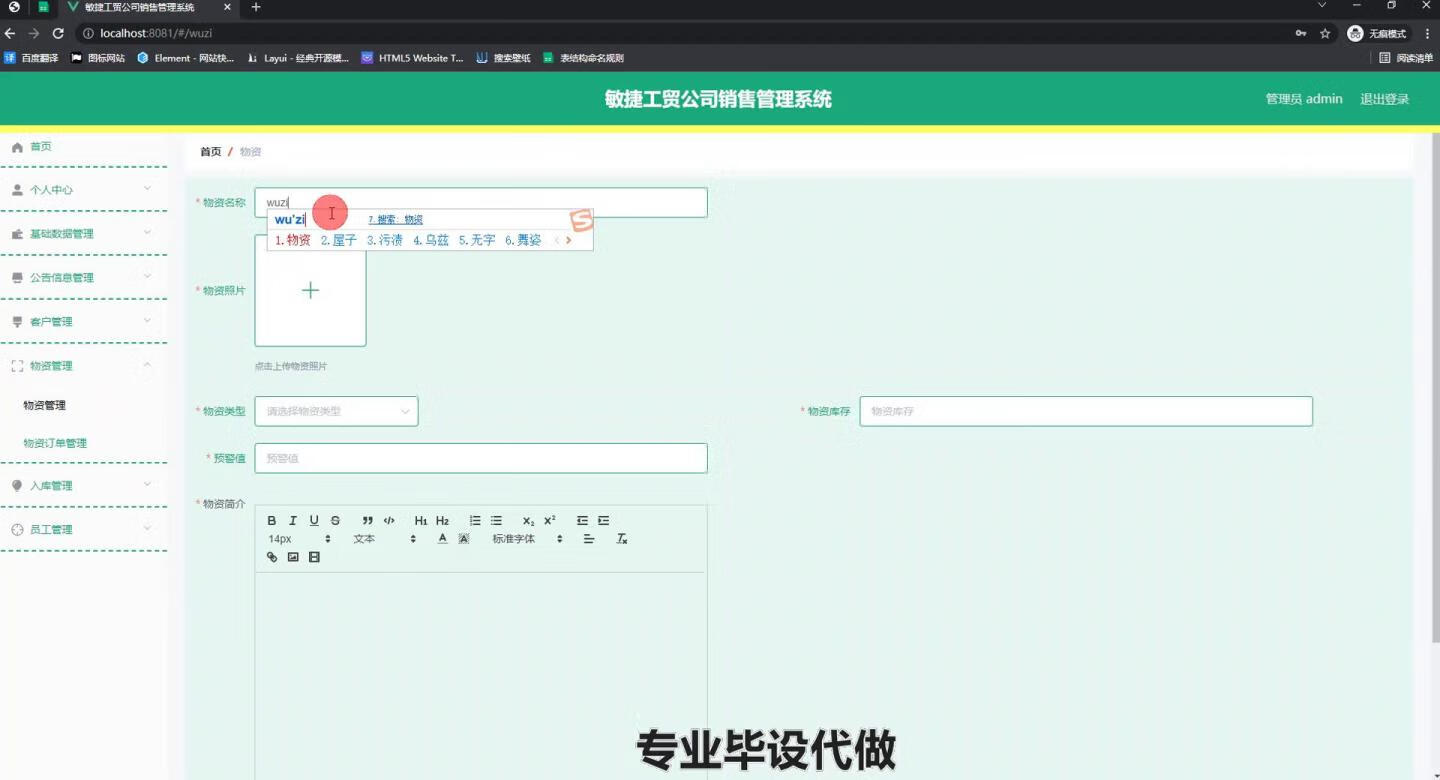Click 首页 in the breadcrumb navigation

[x=210, y=151]
